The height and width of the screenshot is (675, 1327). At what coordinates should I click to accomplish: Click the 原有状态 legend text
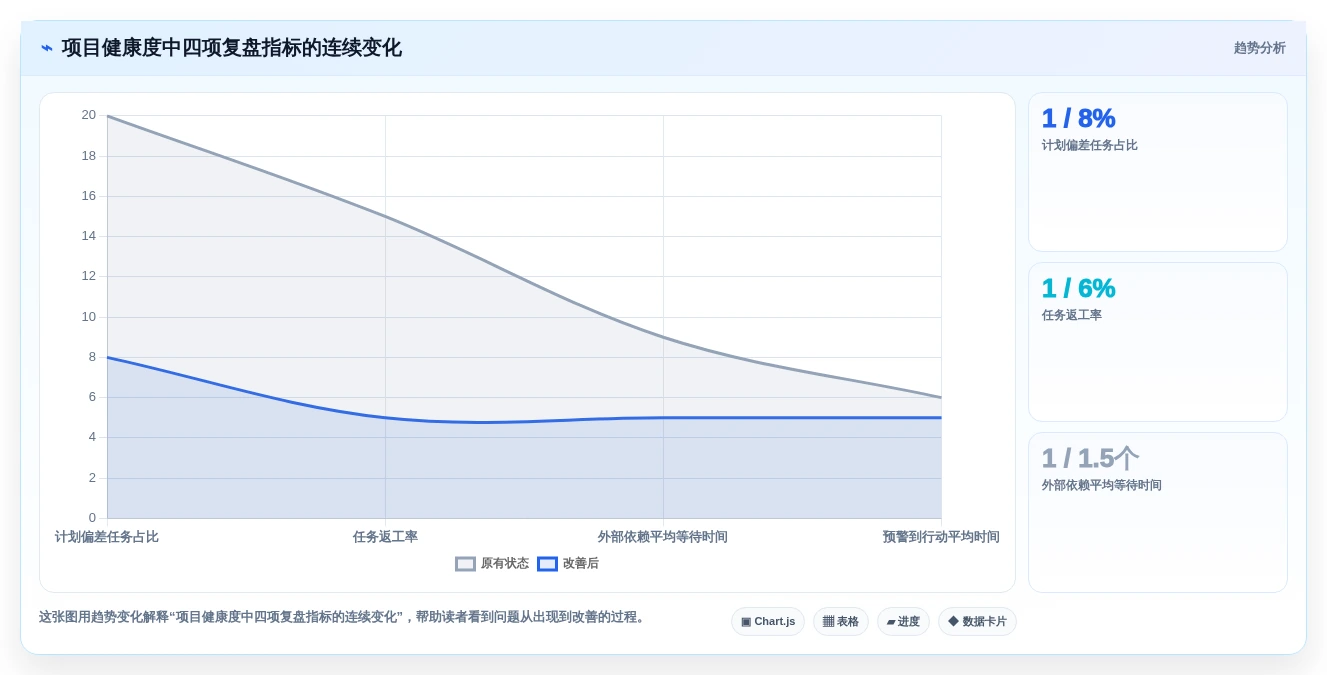505,564
